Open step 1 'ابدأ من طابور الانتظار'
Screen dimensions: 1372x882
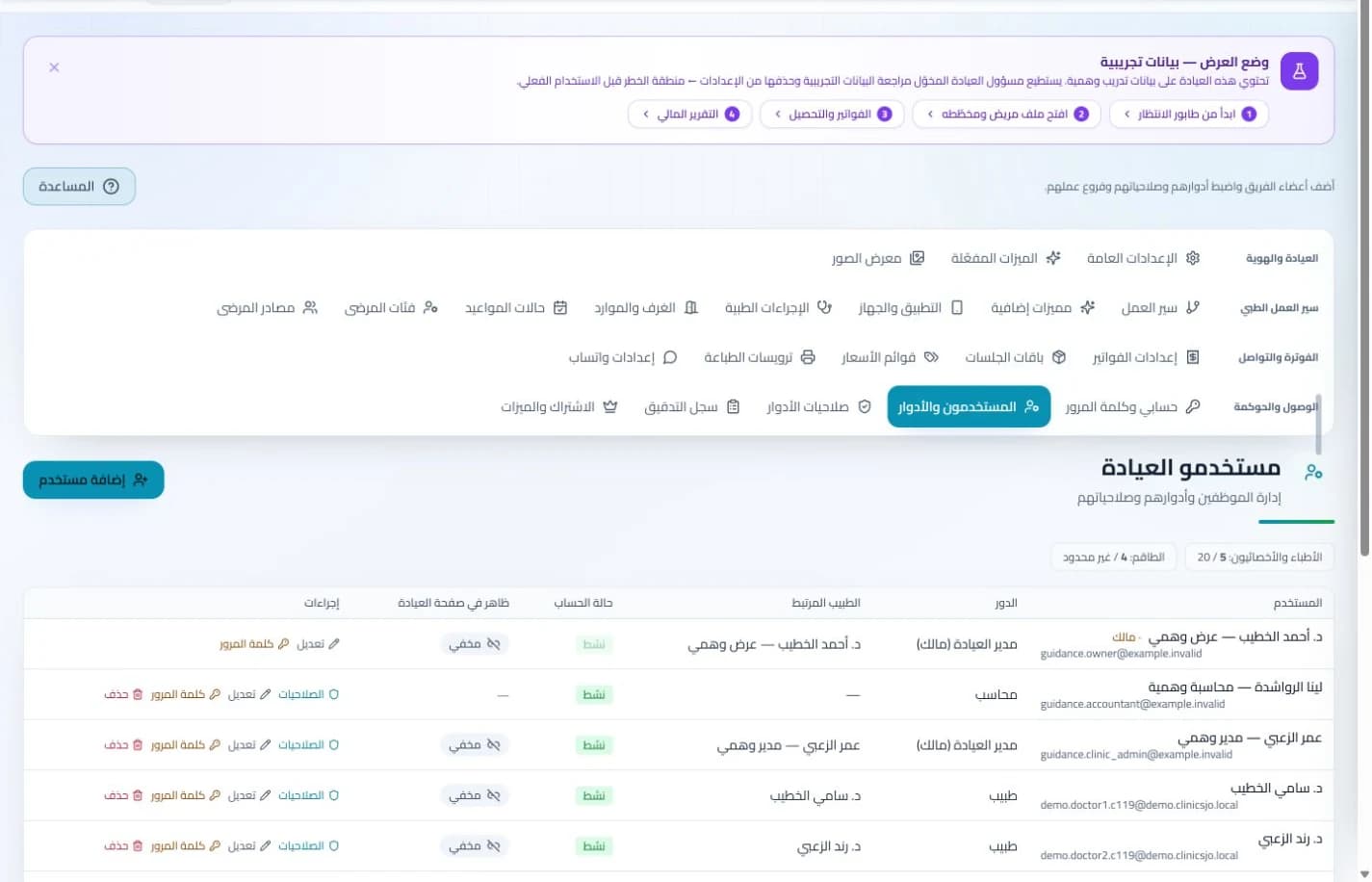1189,114
